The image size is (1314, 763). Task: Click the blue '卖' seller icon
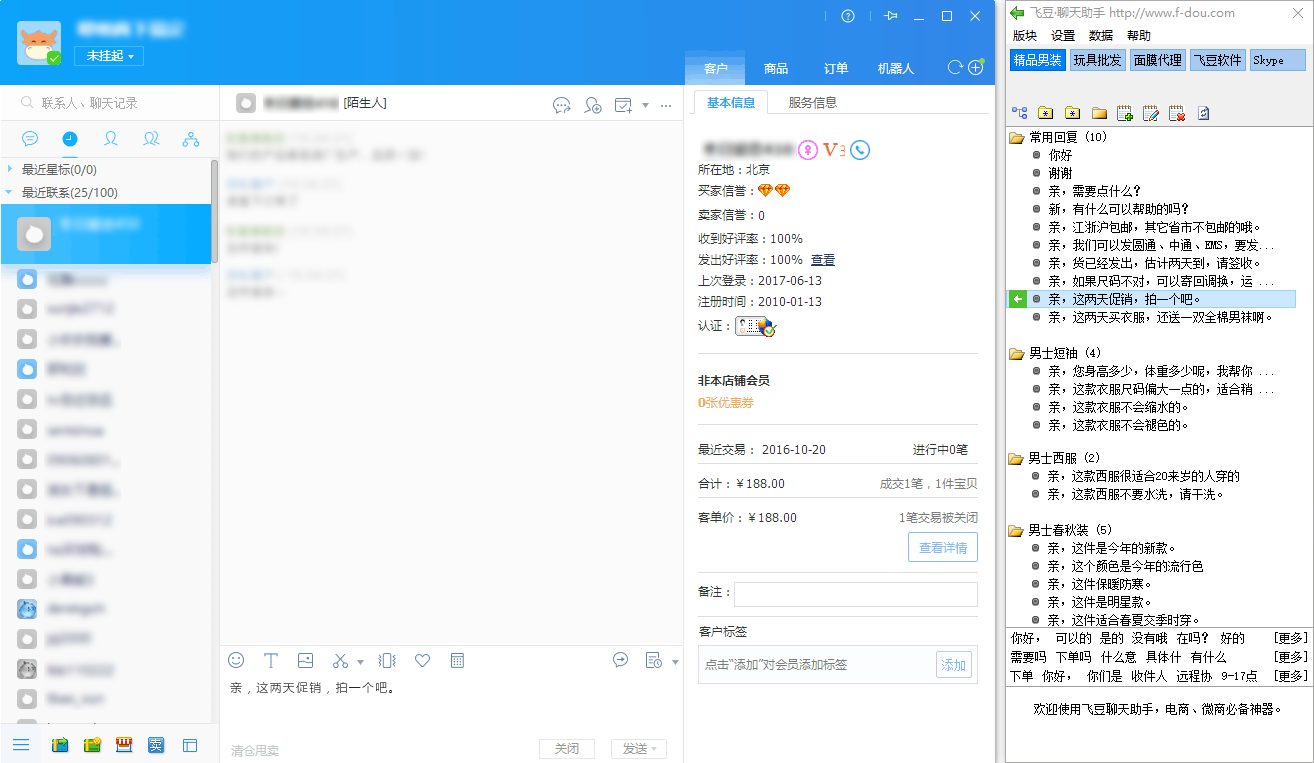156,745
